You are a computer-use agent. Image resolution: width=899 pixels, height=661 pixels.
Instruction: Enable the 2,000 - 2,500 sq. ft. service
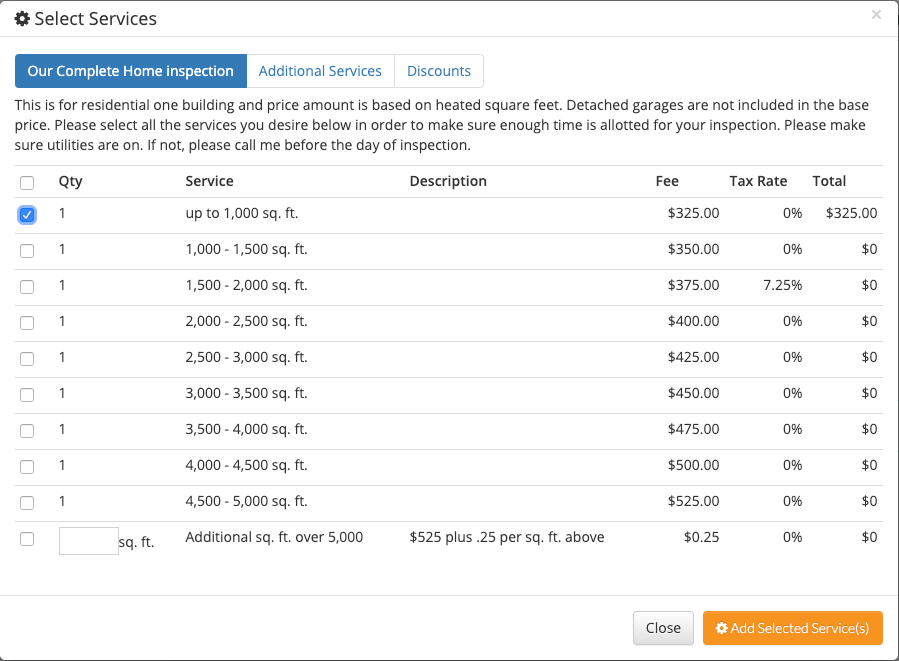27,323
